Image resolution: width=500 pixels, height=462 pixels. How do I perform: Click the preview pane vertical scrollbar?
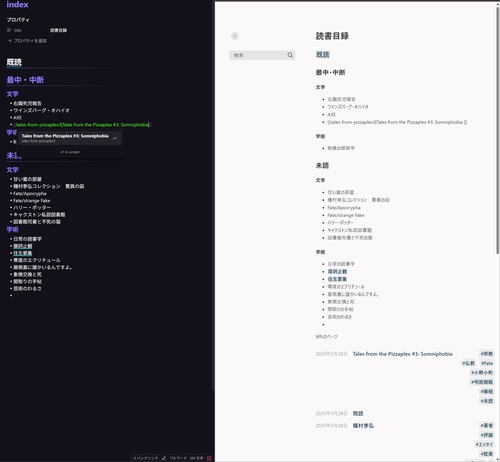pos(497,130)
